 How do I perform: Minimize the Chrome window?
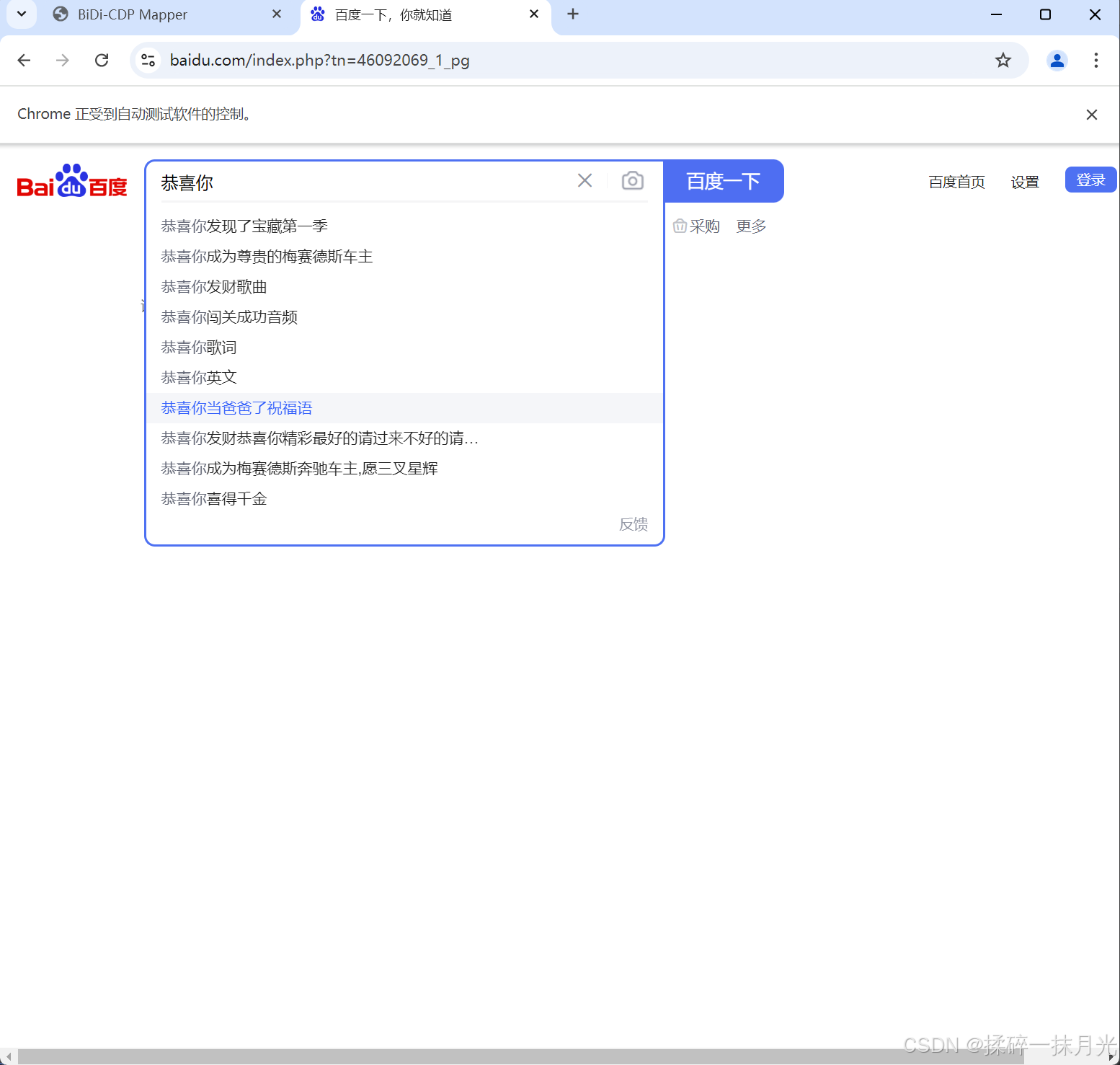click(x=996, y=14)
